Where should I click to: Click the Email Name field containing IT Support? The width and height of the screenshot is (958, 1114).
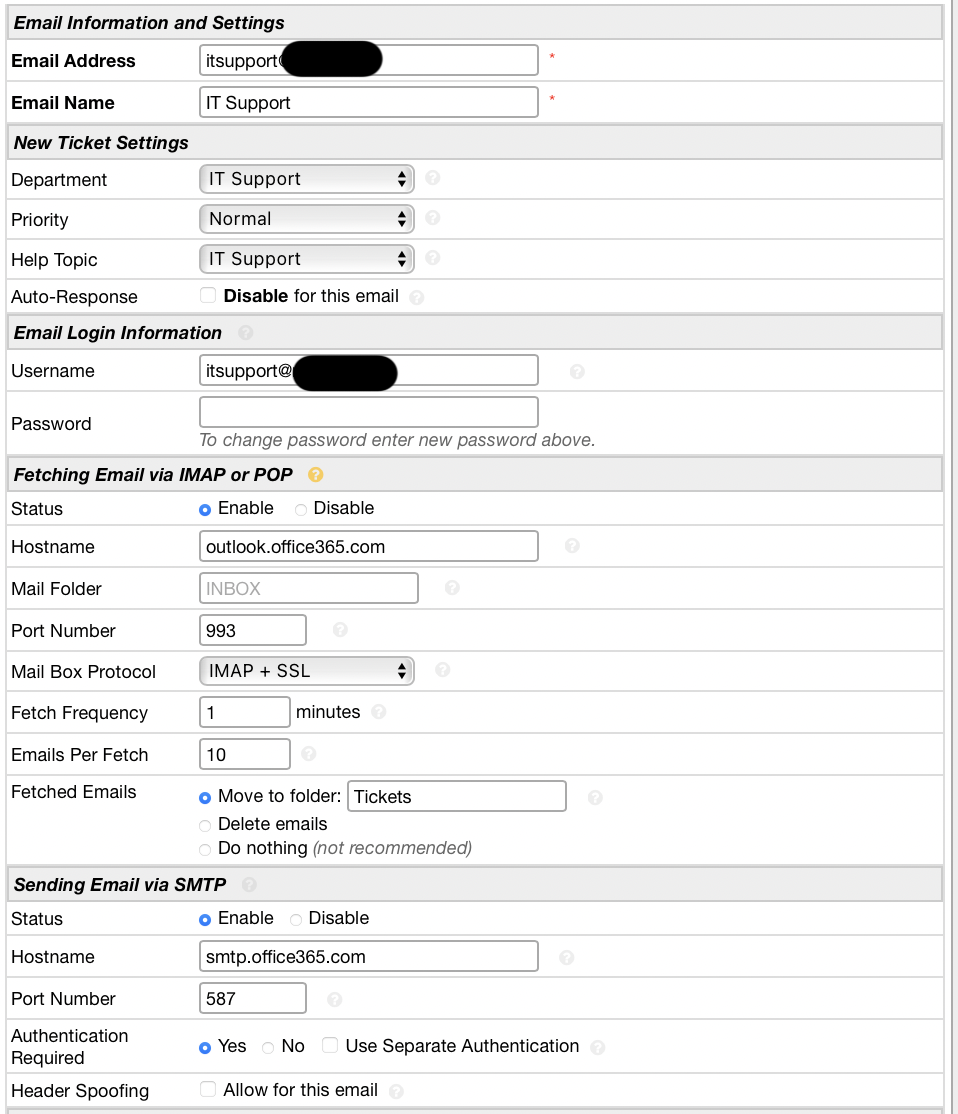369,102
